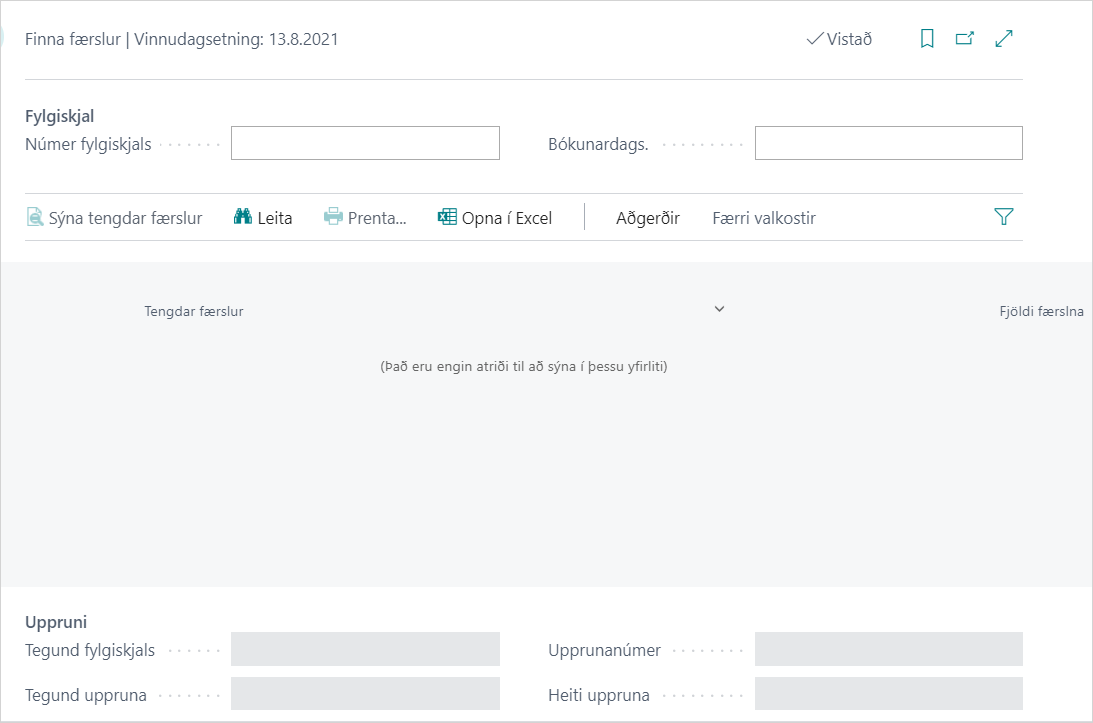Open page in new window icon

(x=965, y=39)
